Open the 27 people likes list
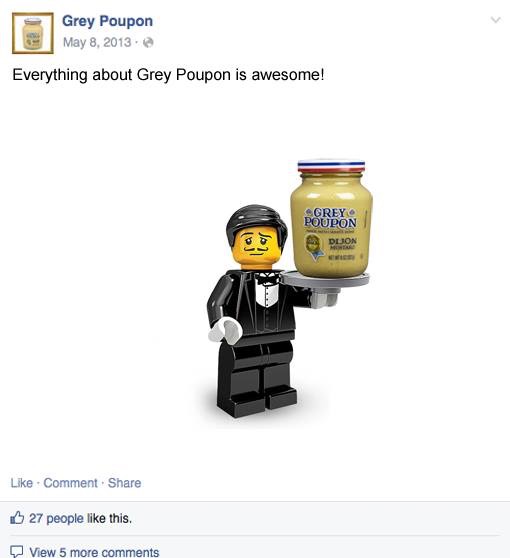This screenshot has height=558, width=510. (x=56, y=518)
